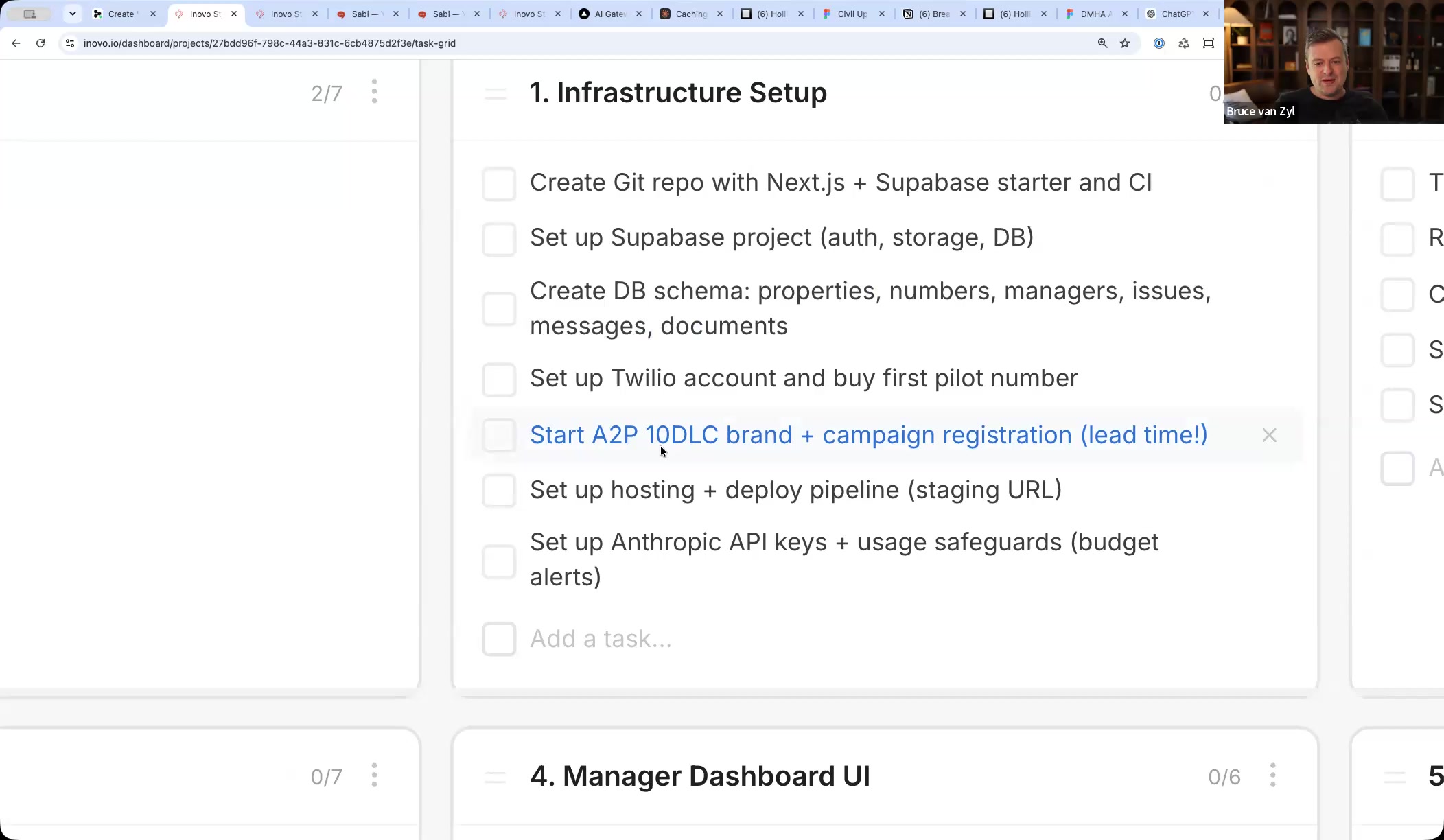Click the Twilio account task text
The image size is (1444, 840).
click(804, 378)
